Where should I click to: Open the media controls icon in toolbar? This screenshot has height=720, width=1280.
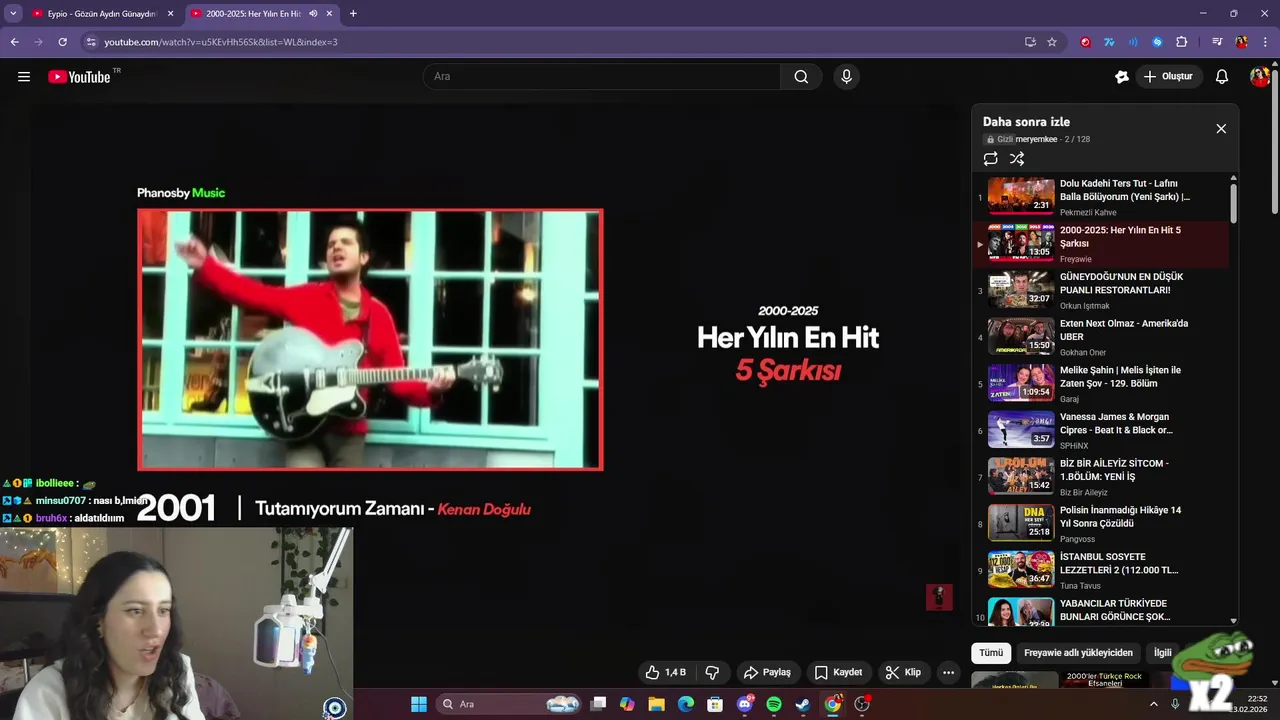pos(1217,42)
